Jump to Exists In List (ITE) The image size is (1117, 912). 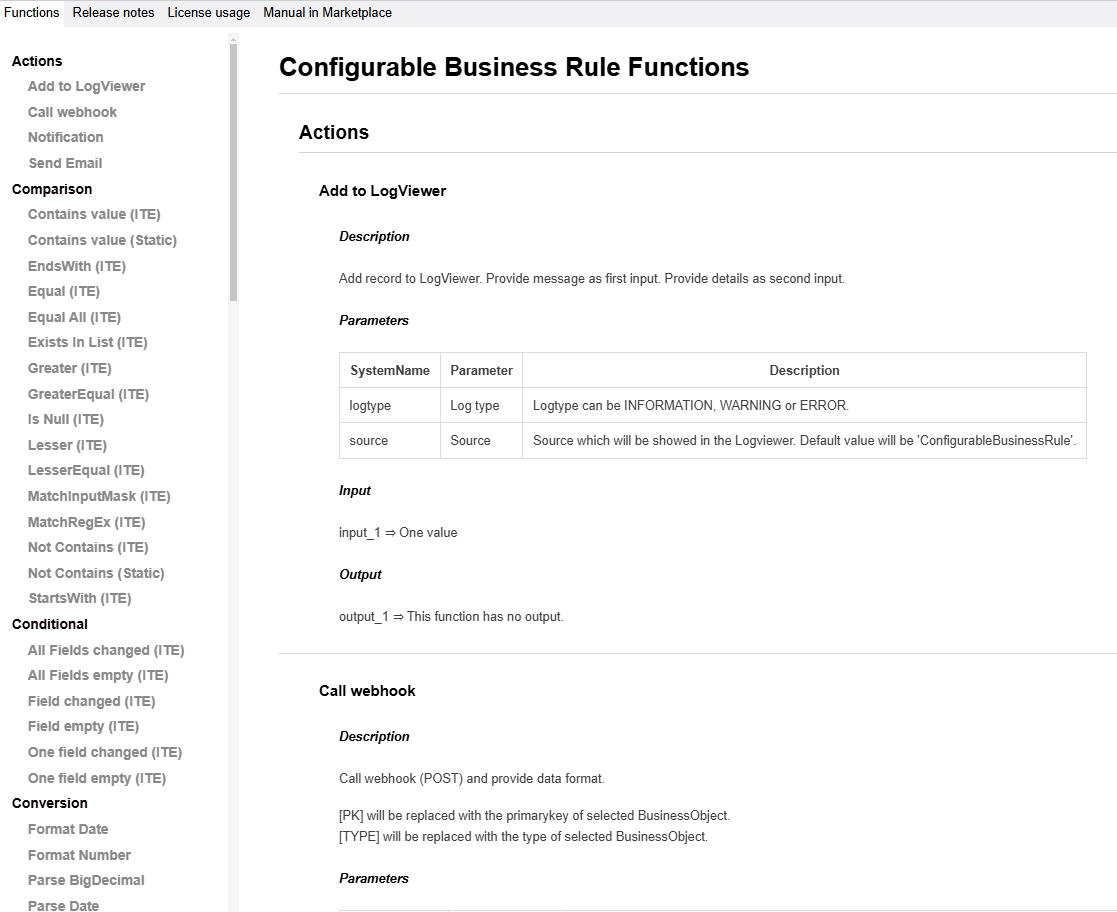pos(88,342)
